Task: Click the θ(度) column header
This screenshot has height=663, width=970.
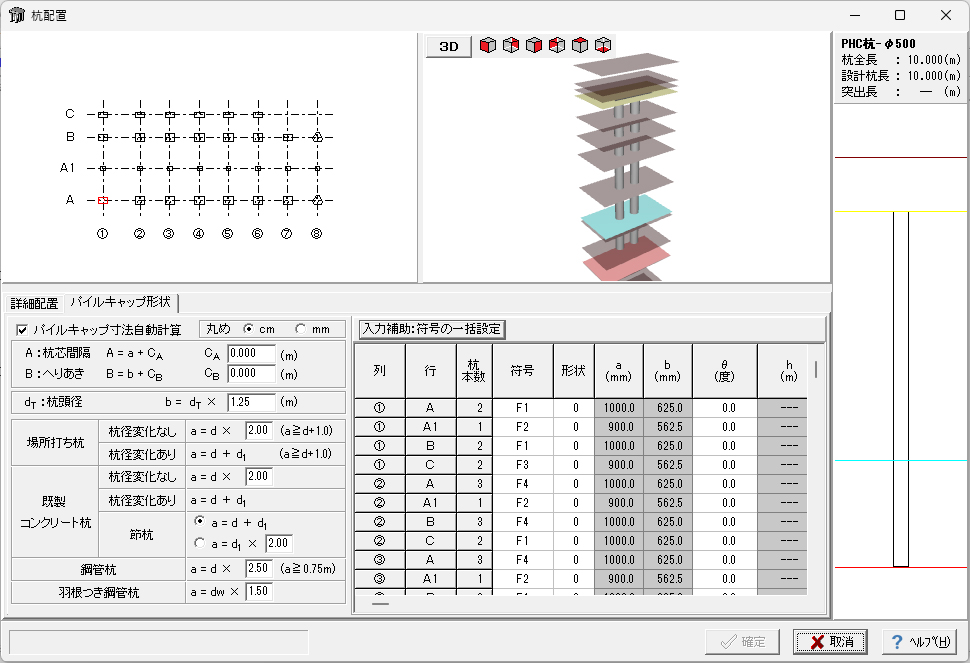Action: tap(724, 370)
